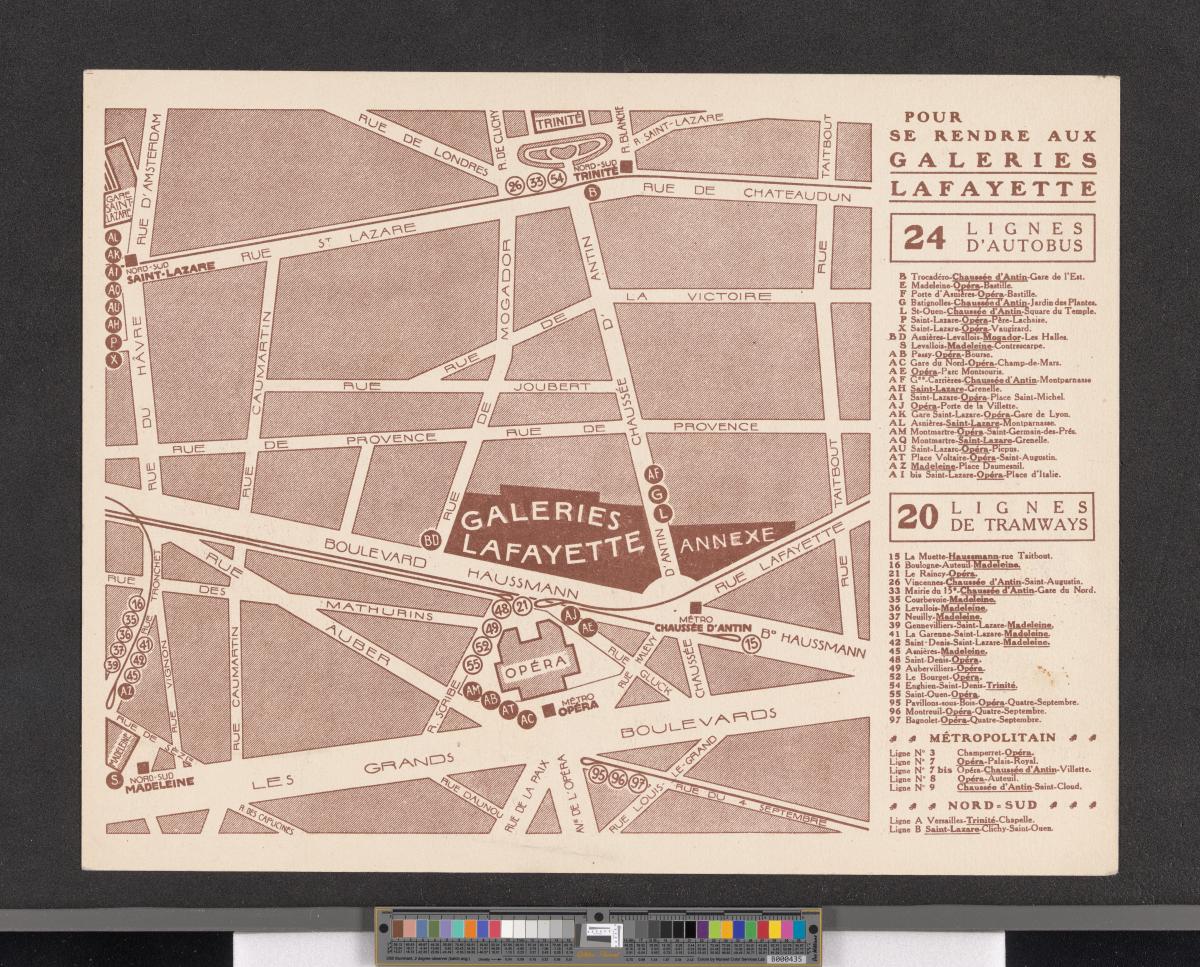Select the Nord-Sud Saint-Lazare station square

tap(130, 259)
